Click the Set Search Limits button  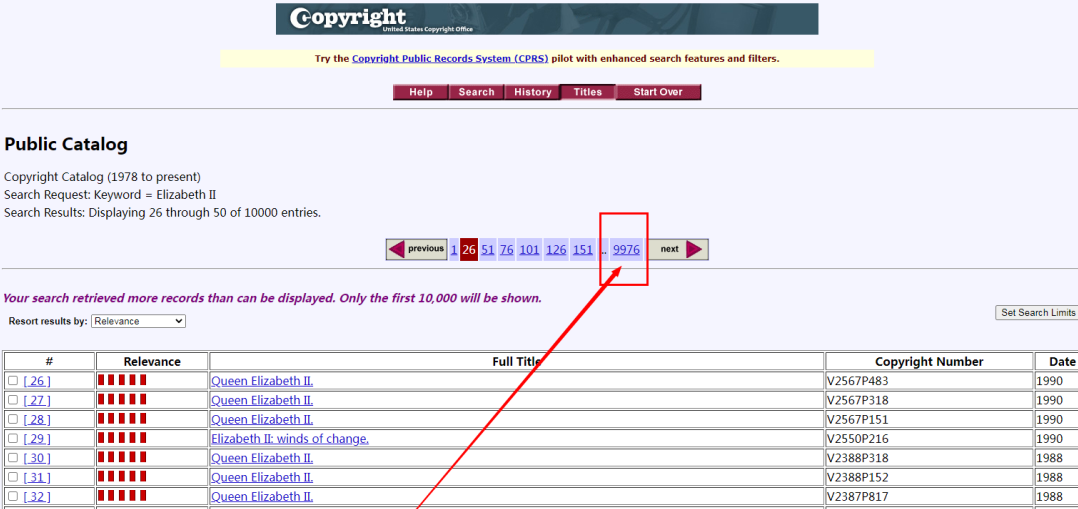[1037, 312]
